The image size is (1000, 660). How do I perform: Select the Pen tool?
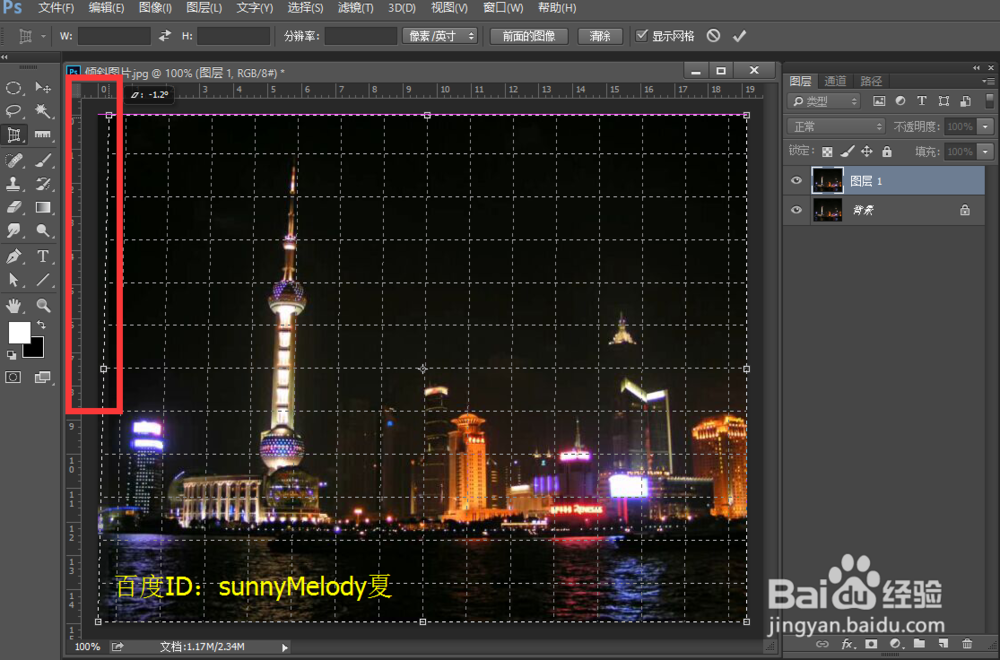13,256
